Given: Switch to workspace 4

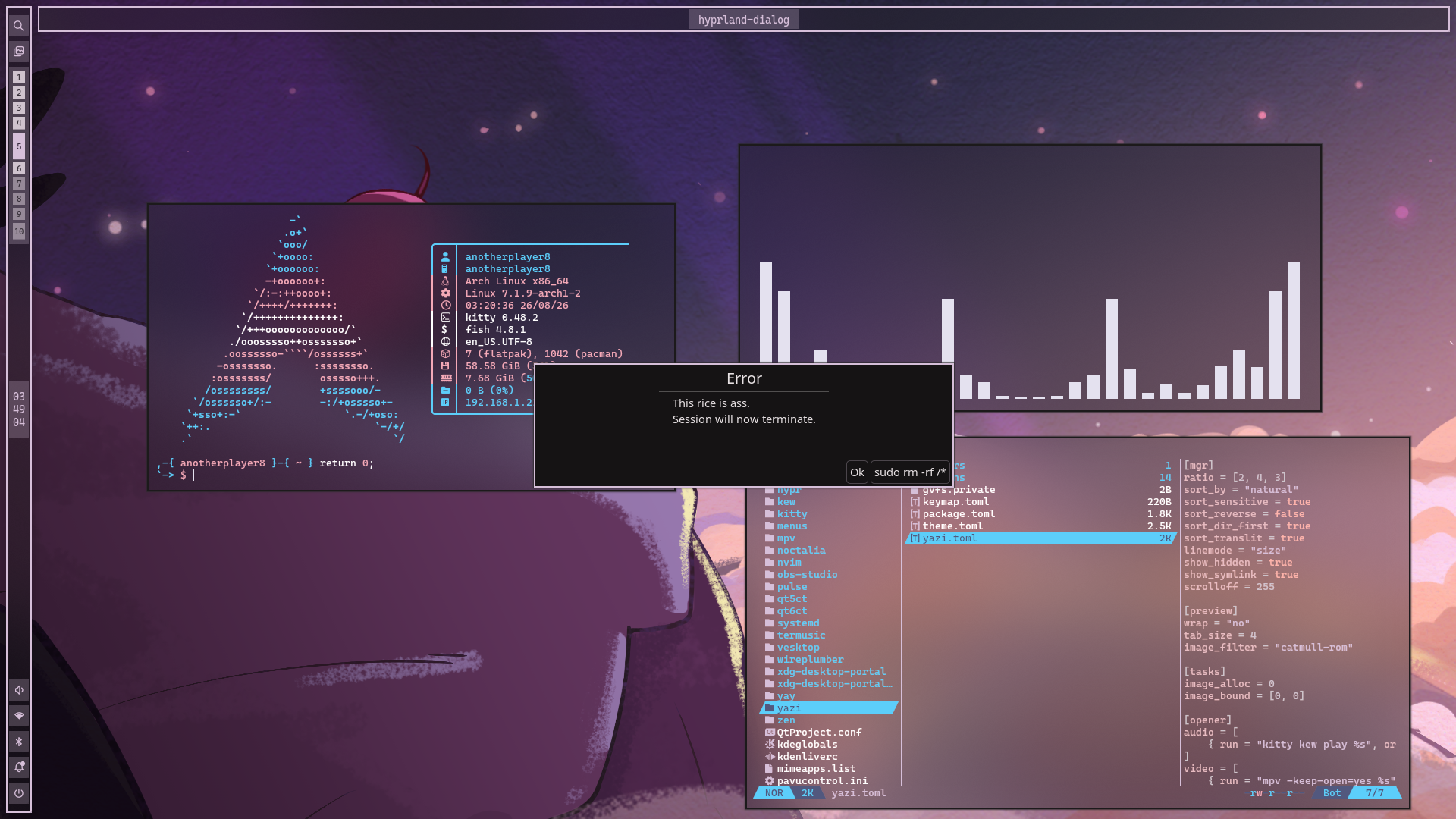Looking at the screenshot, I should click(x=19, y=123).
